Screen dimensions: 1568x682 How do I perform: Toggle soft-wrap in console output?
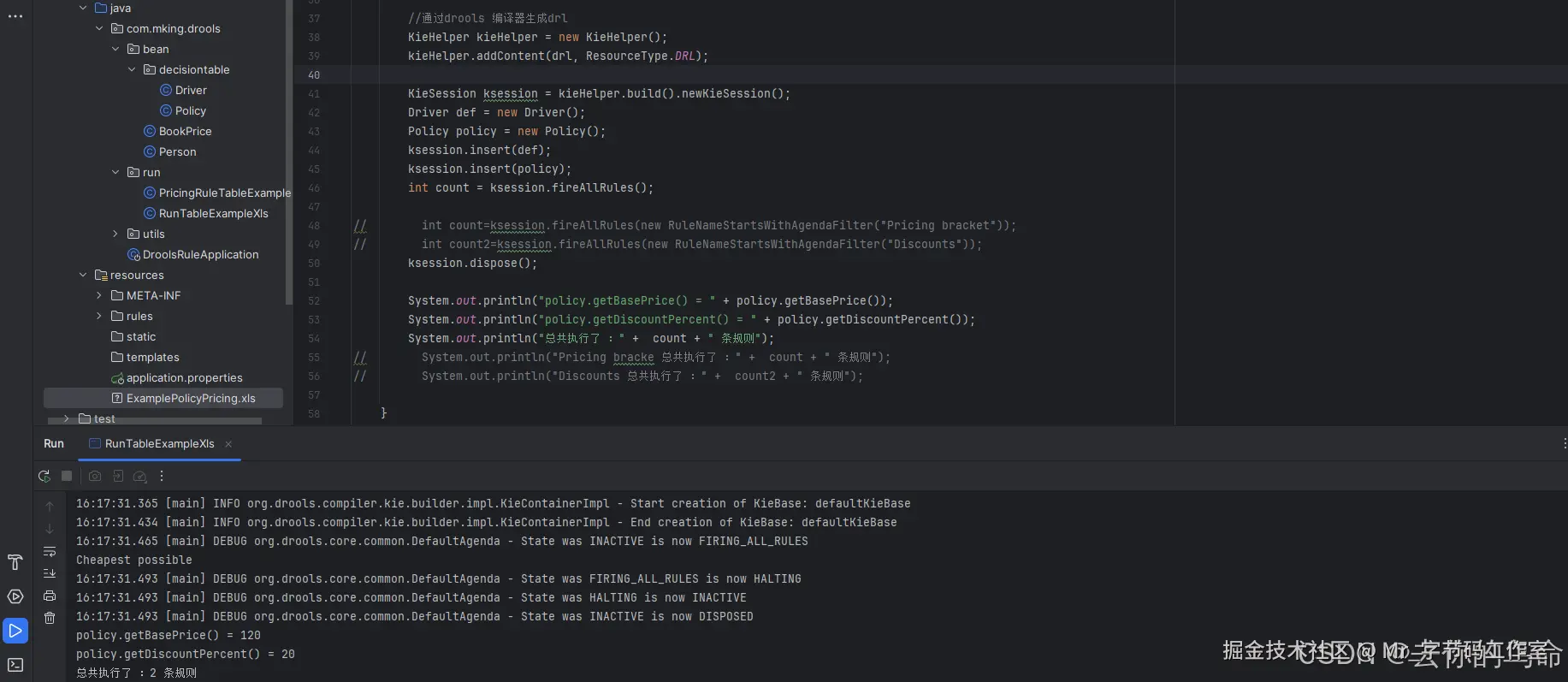pos(50,551)
